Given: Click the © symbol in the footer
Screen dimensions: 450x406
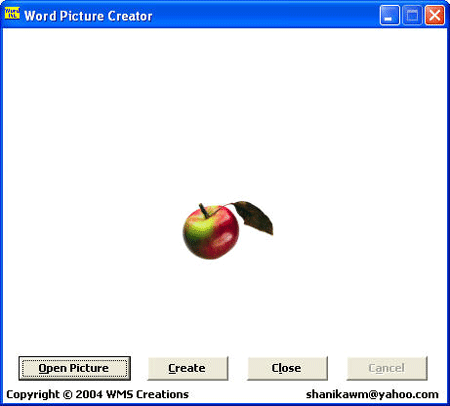Looking at the screenshot, I should pos(67,394).
